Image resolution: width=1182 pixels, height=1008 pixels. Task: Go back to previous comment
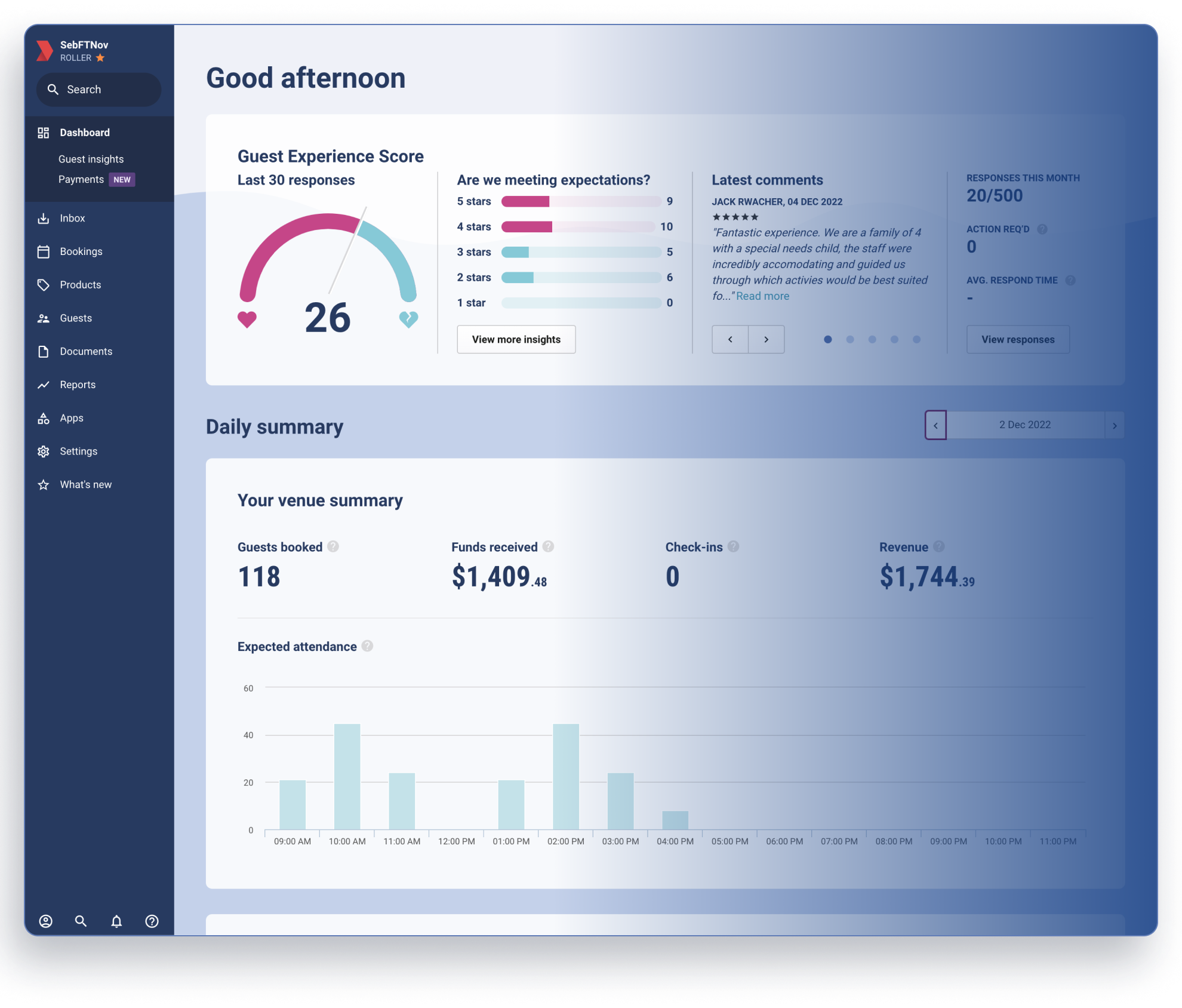pyautogui.click(x=729, y=339)
